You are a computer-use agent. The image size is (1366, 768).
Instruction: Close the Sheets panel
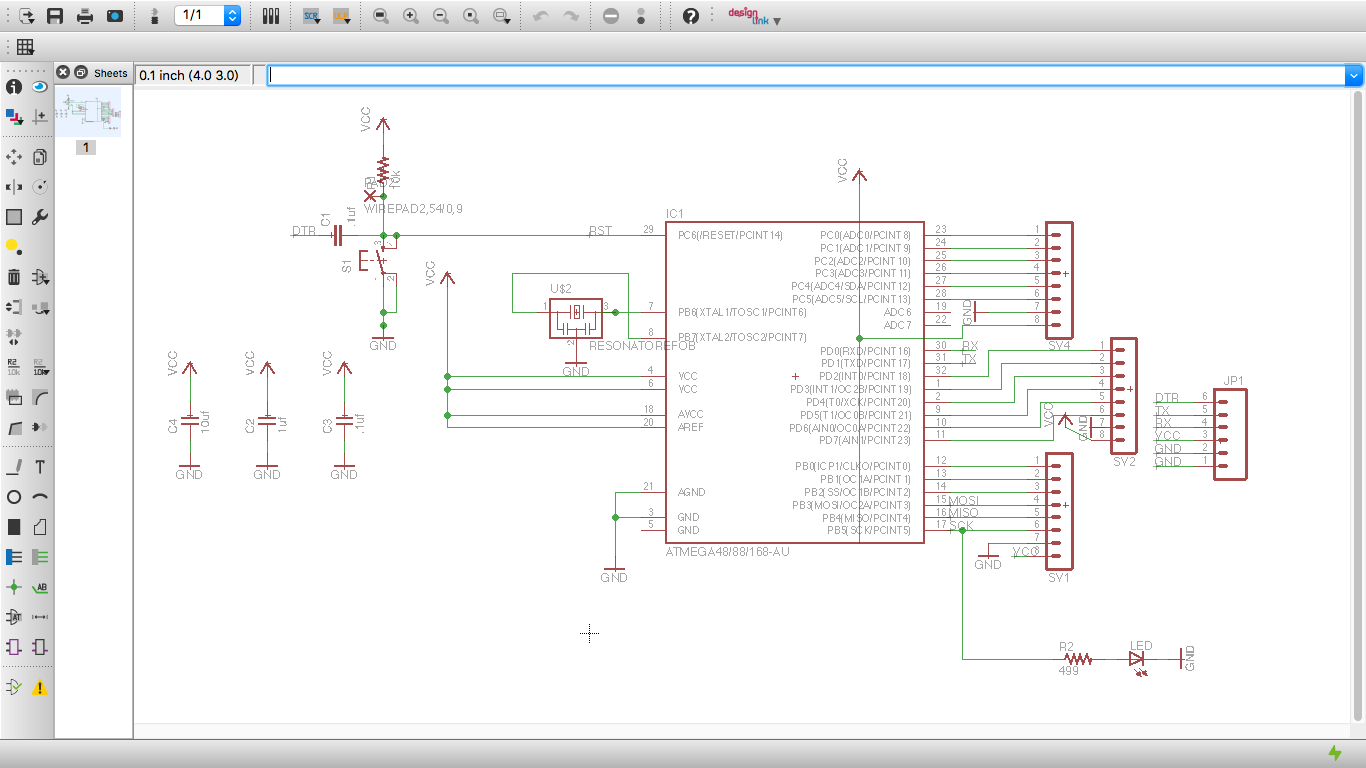(x=63, y=72)
